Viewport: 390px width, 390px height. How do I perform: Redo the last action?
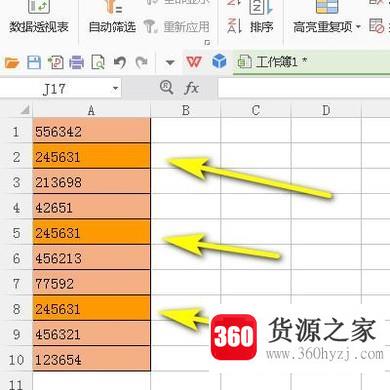142,62
